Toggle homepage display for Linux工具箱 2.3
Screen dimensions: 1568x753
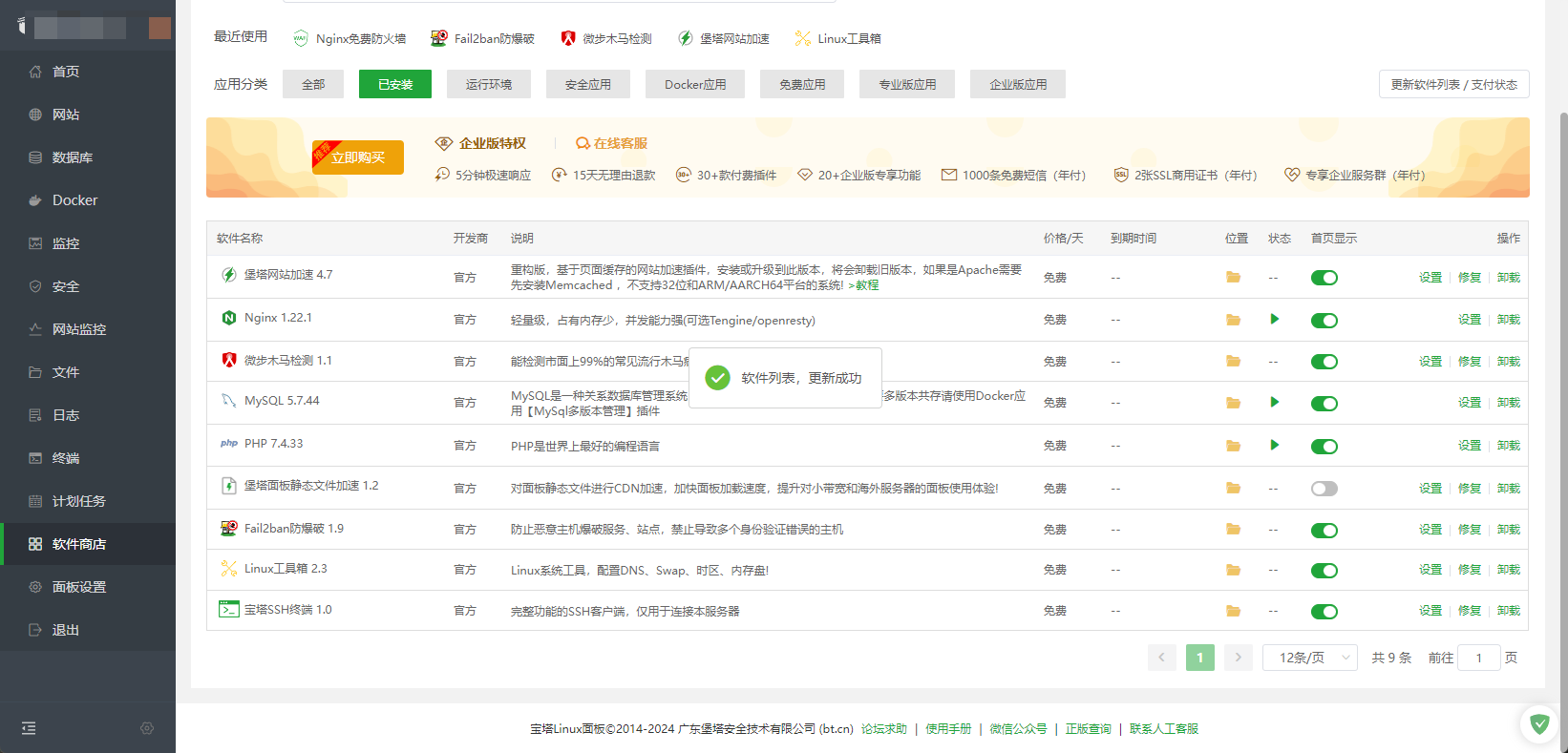pyautogui.click(x=1324, y=571)
